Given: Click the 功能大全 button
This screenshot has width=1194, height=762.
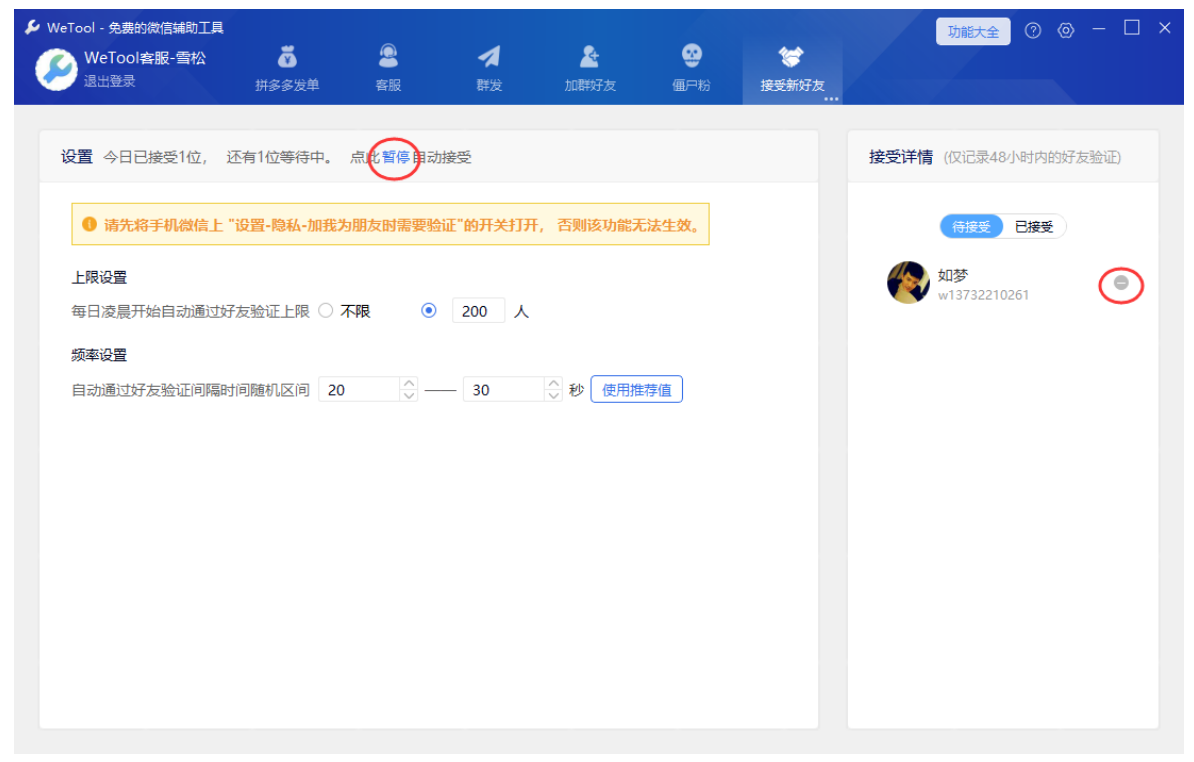Looking at the screenshot, I should pyautogui.click(x=972, y=31).
